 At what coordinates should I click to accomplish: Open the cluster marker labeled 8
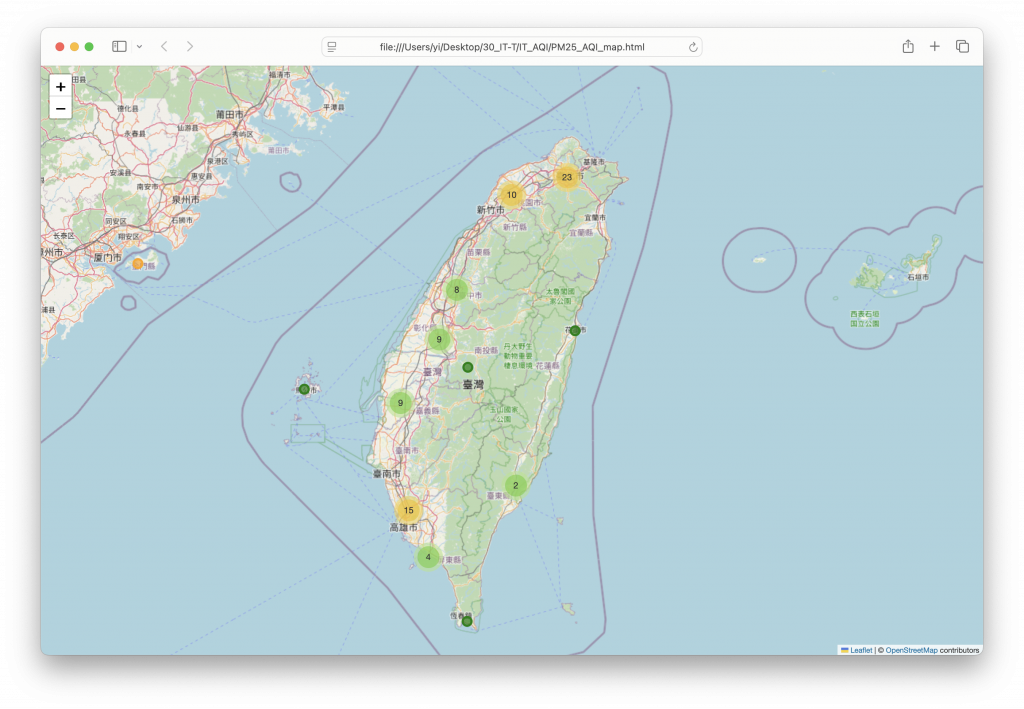(x=456, y=289)
